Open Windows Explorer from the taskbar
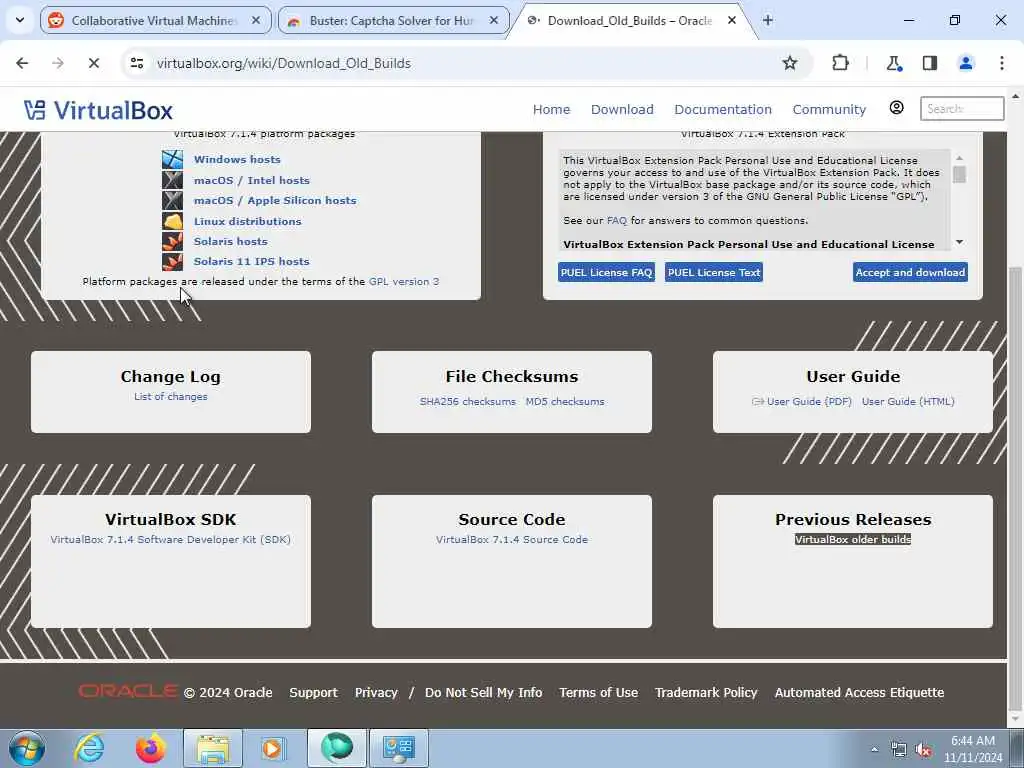1024x768 pixels. pos(213,748)
